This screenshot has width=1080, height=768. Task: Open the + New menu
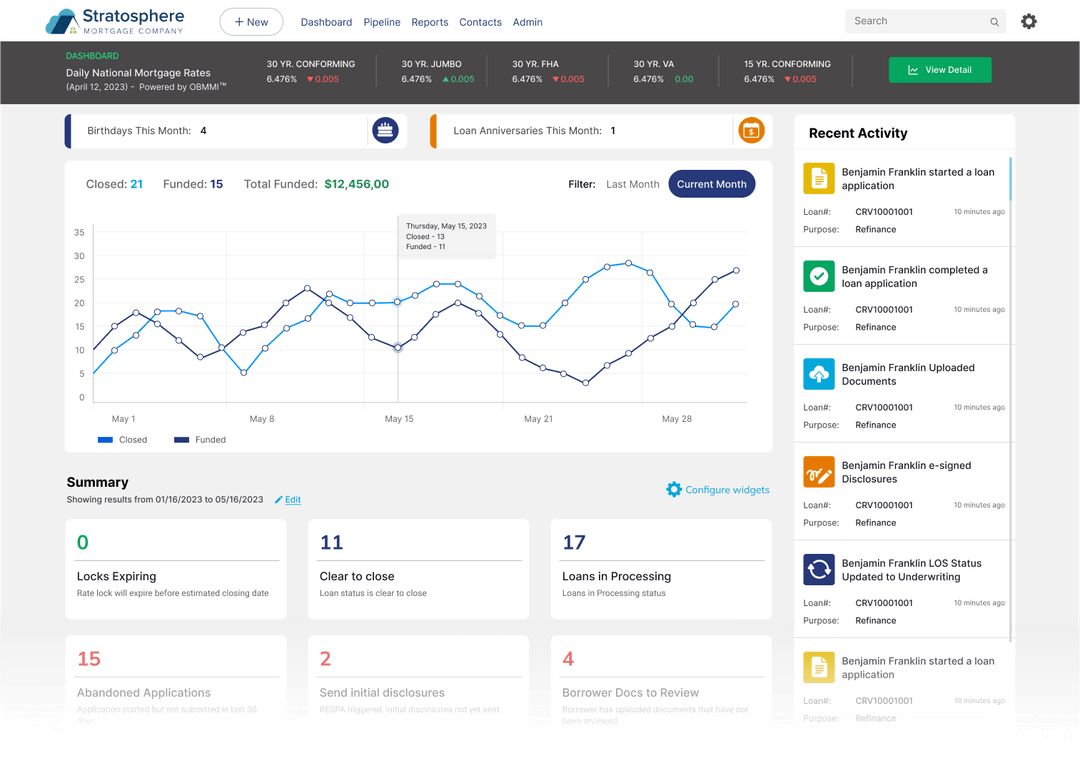251,21
